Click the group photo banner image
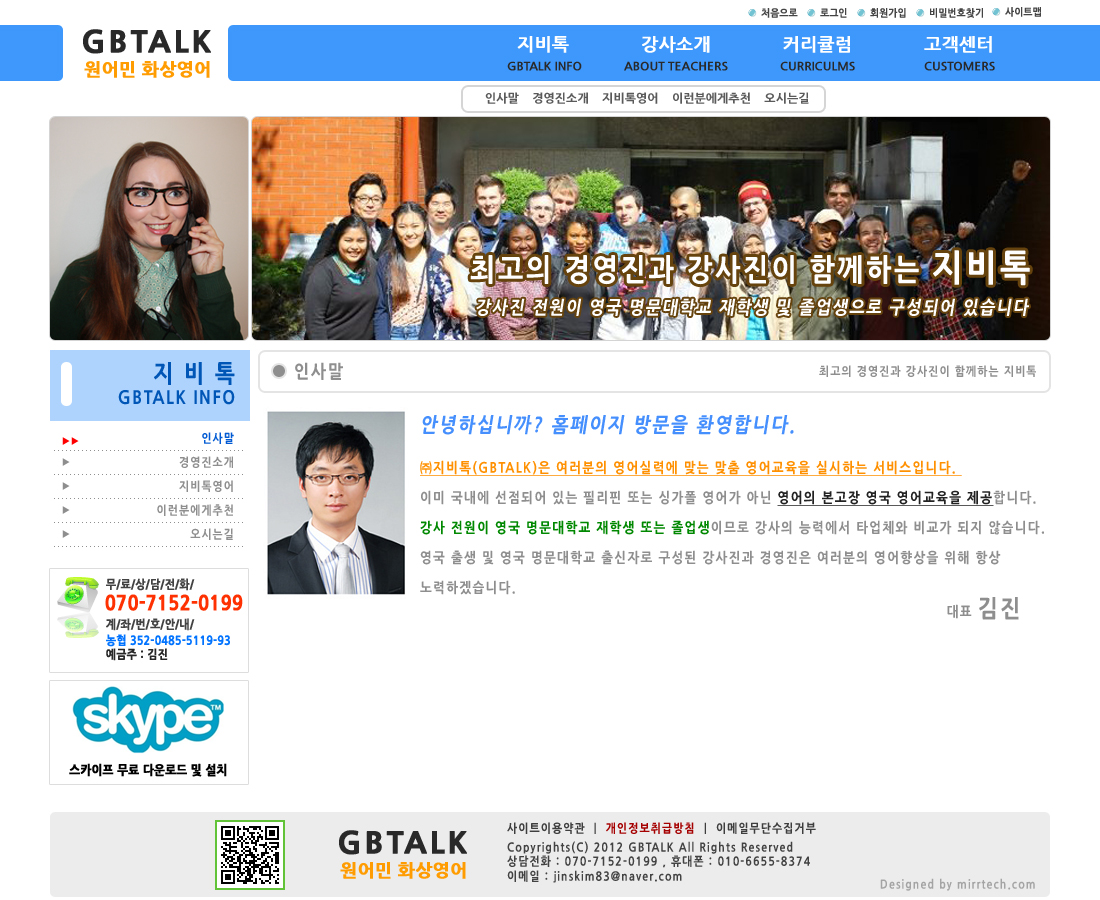1100x900 pixels. [x=650, y=228]
